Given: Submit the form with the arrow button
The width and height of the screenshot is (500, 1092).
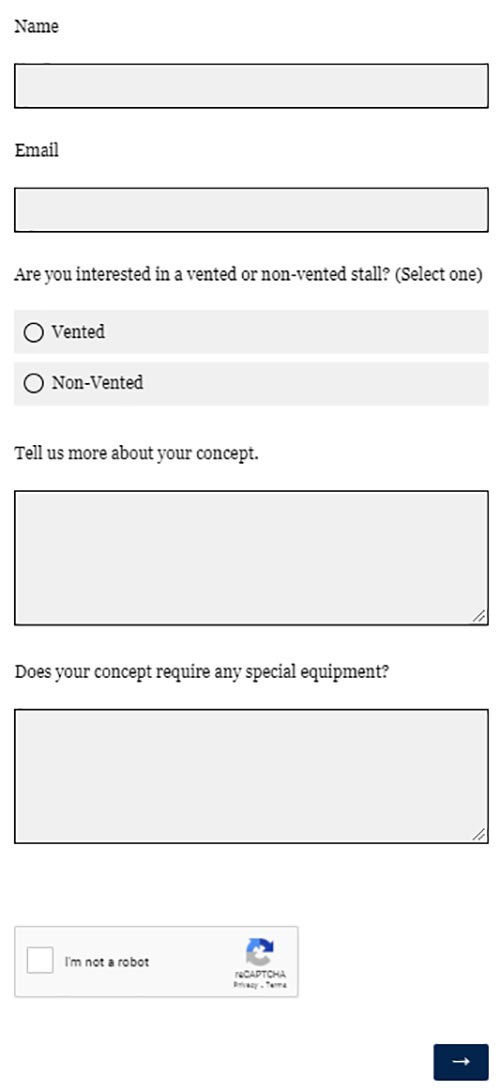Looking at the screenshot, I should point(461,1061).
